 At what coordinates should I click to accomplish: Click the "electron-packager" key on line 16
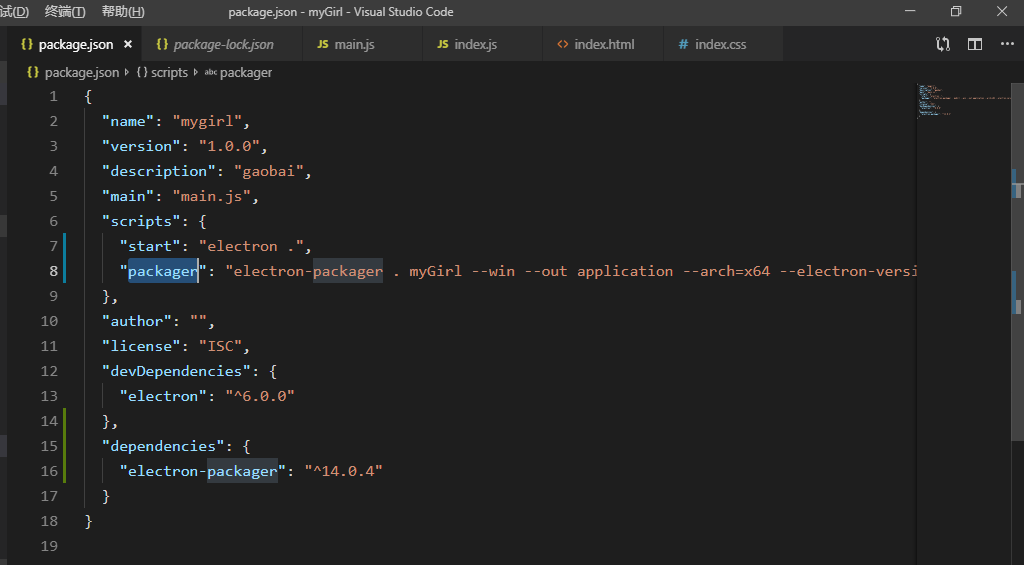point(202,471)
